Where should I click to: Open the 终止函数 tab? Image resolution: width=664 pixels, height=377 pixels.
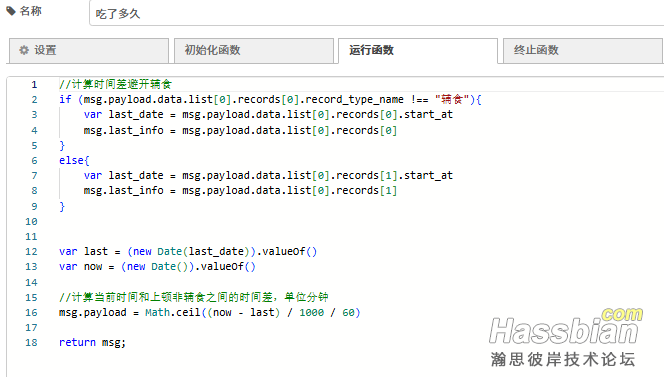(583, 50)
